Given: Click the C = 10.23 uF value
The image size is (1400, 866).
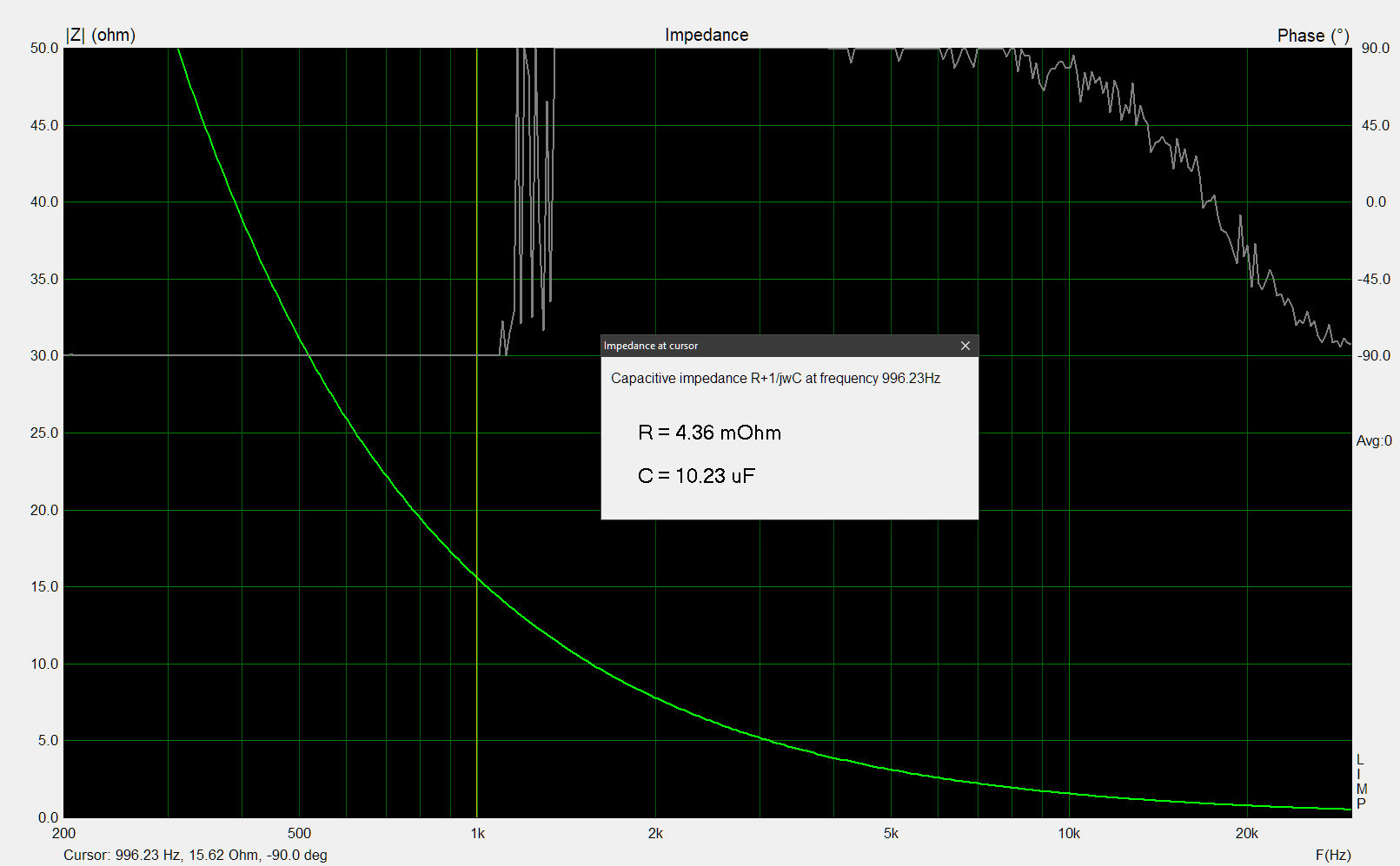Looking at the screenshot, I should tap(696, 476).
